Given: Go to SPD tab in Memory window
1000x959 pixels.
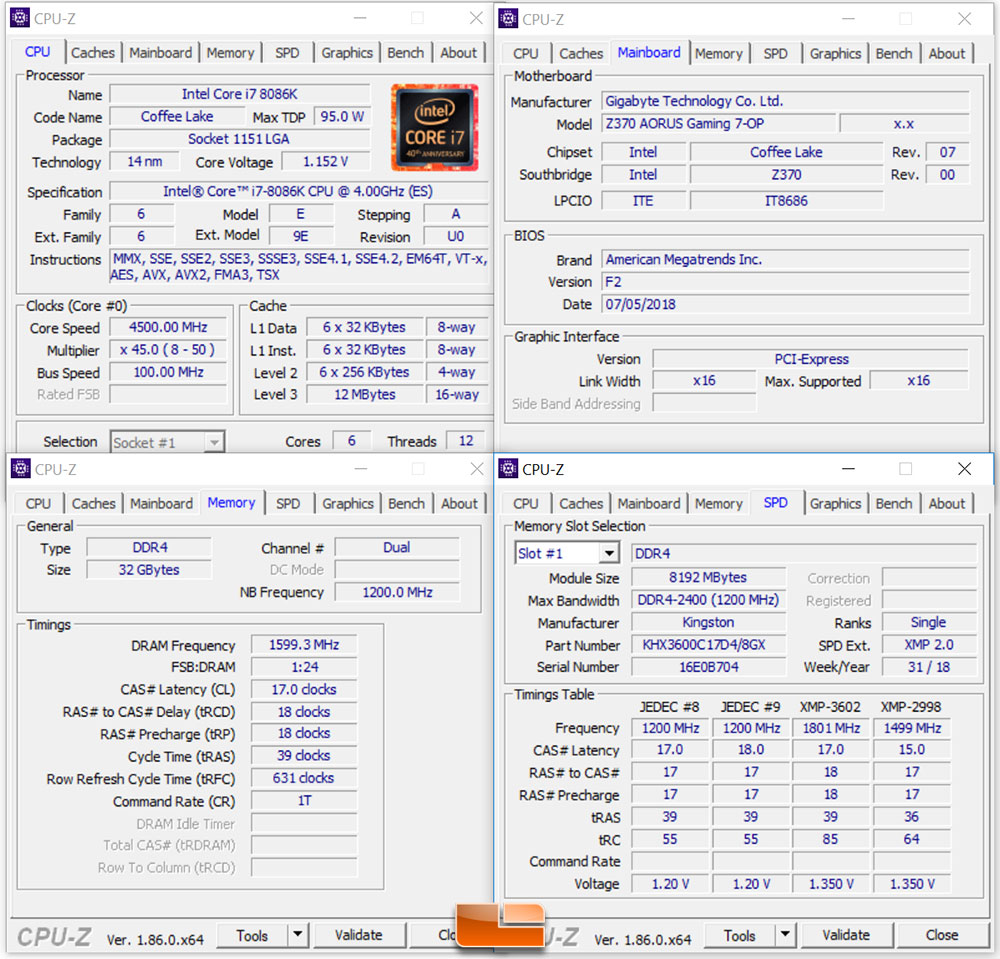Looking at the screenshot, I should tap(288, 504).
